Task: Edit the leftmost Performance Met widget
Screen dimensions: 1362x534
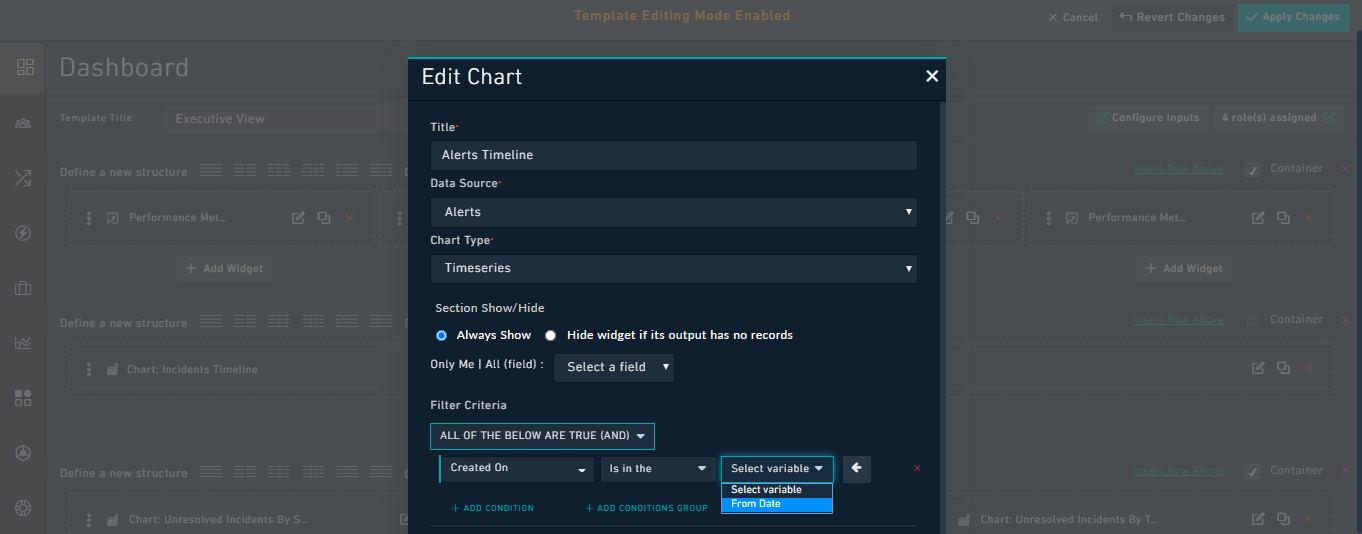Action: 298,218
